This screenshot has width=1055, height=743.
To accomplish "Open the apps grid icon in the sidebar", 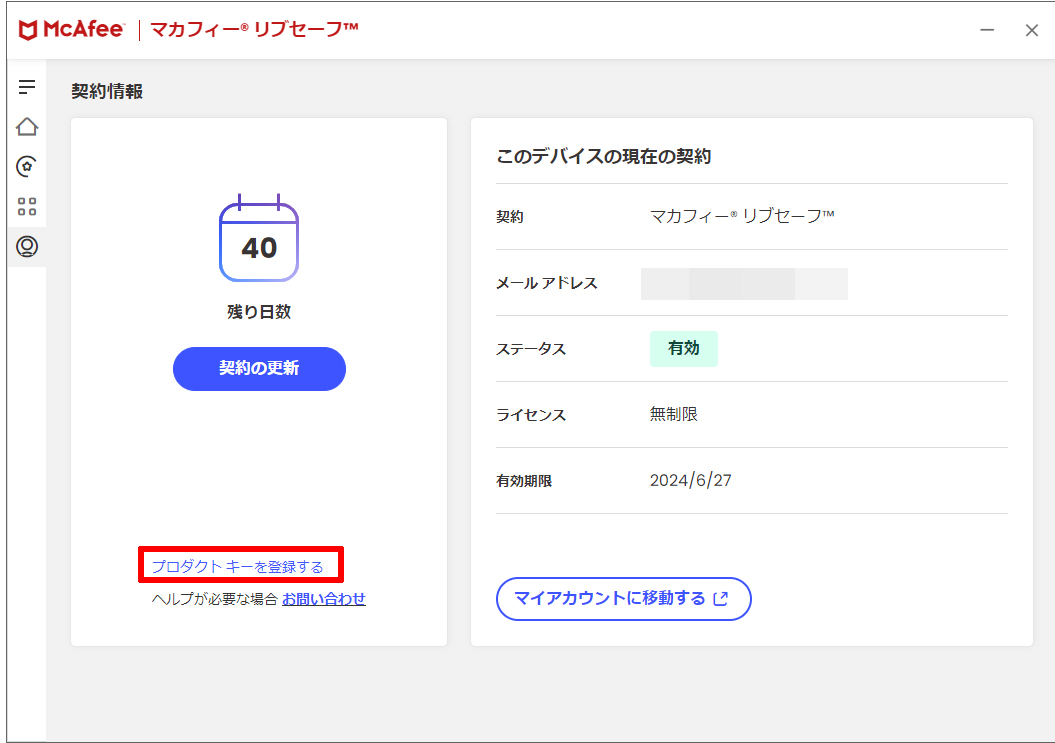I will pos(27,207).
